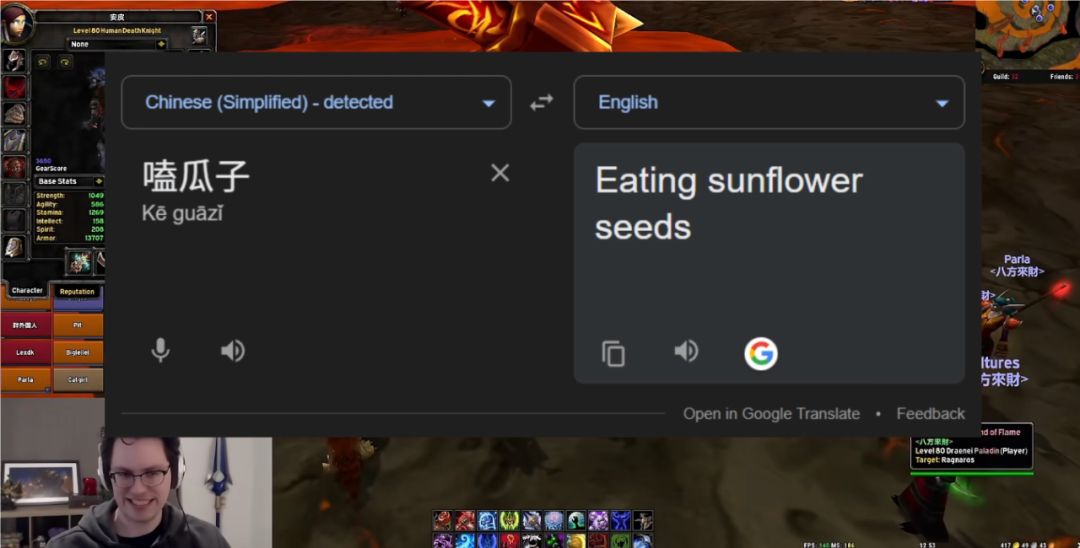
Task: Listen to the Chinese source pronunciation
Action: point(233,350)
